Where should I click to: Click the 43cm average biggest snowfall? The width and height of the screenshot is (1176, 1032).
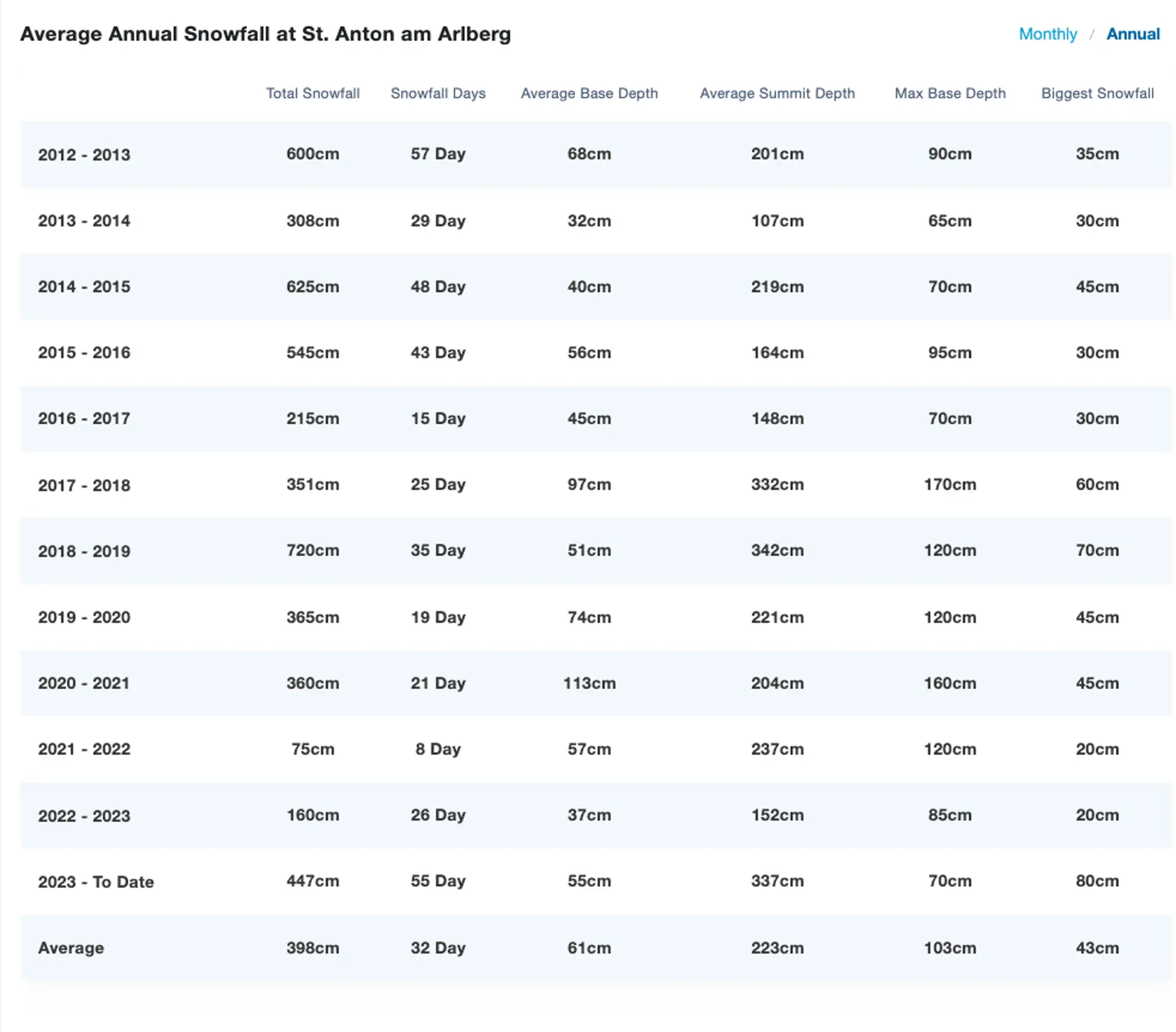click(x=1098, y=948)
